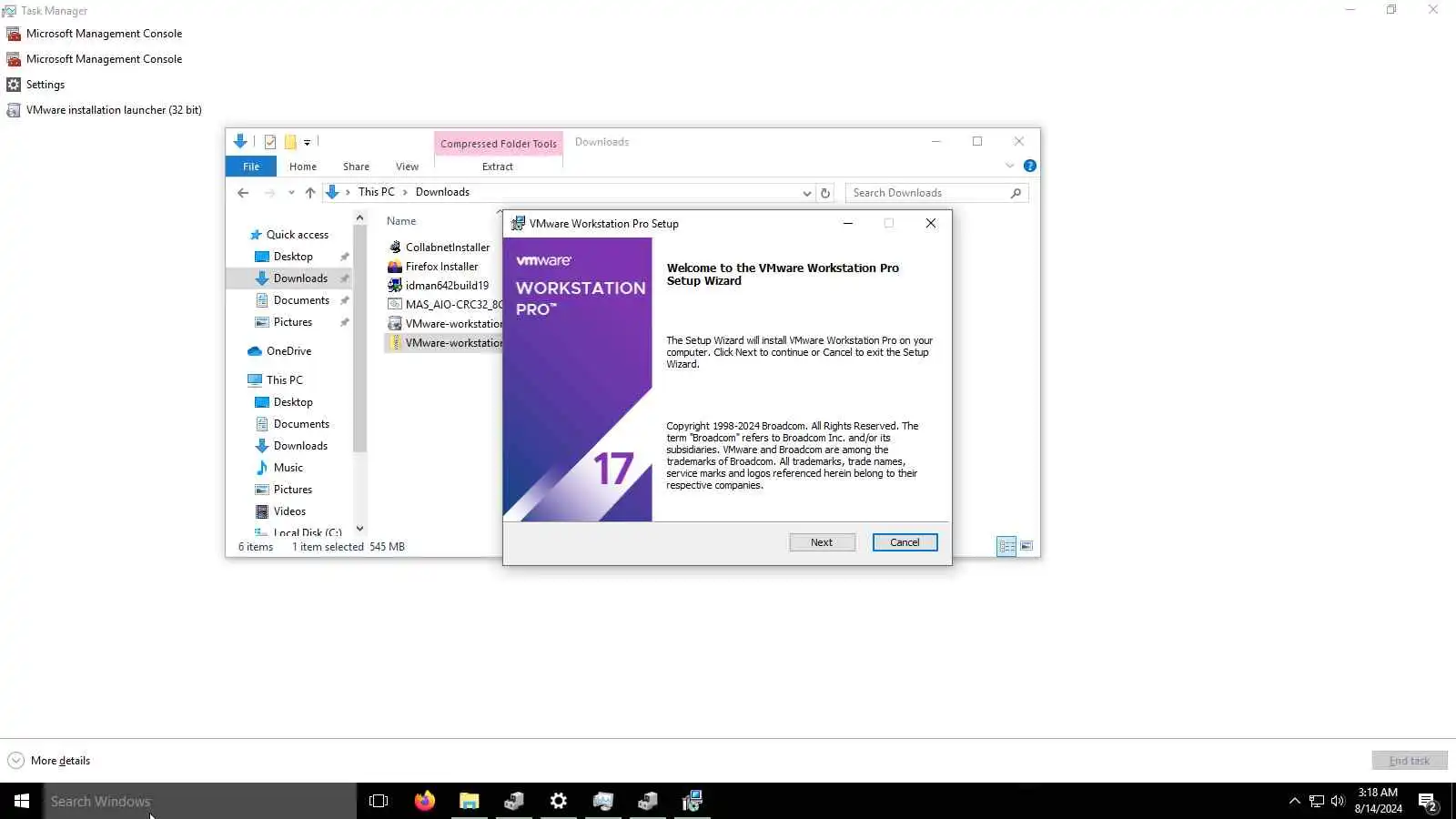Viewport: 1456px width, 819px height.
Task: Open Task View from the taskbar
Action: point(379,801)
